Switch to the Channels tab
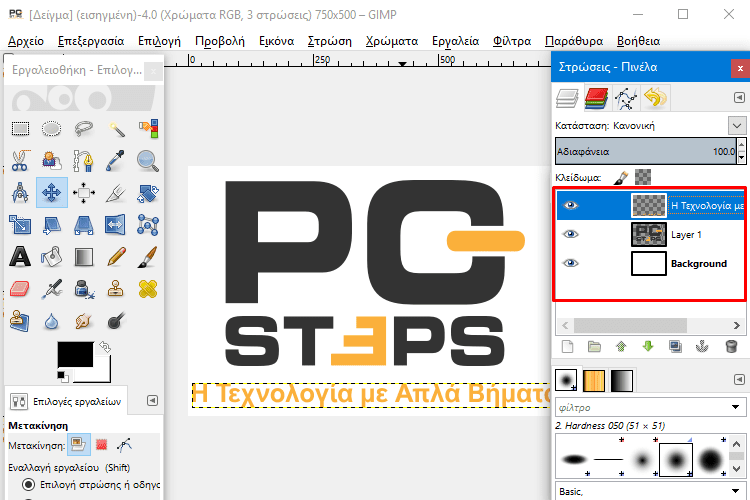Viewport: 750px width, 500px height. pyautogui.click(x=596, y=98)
